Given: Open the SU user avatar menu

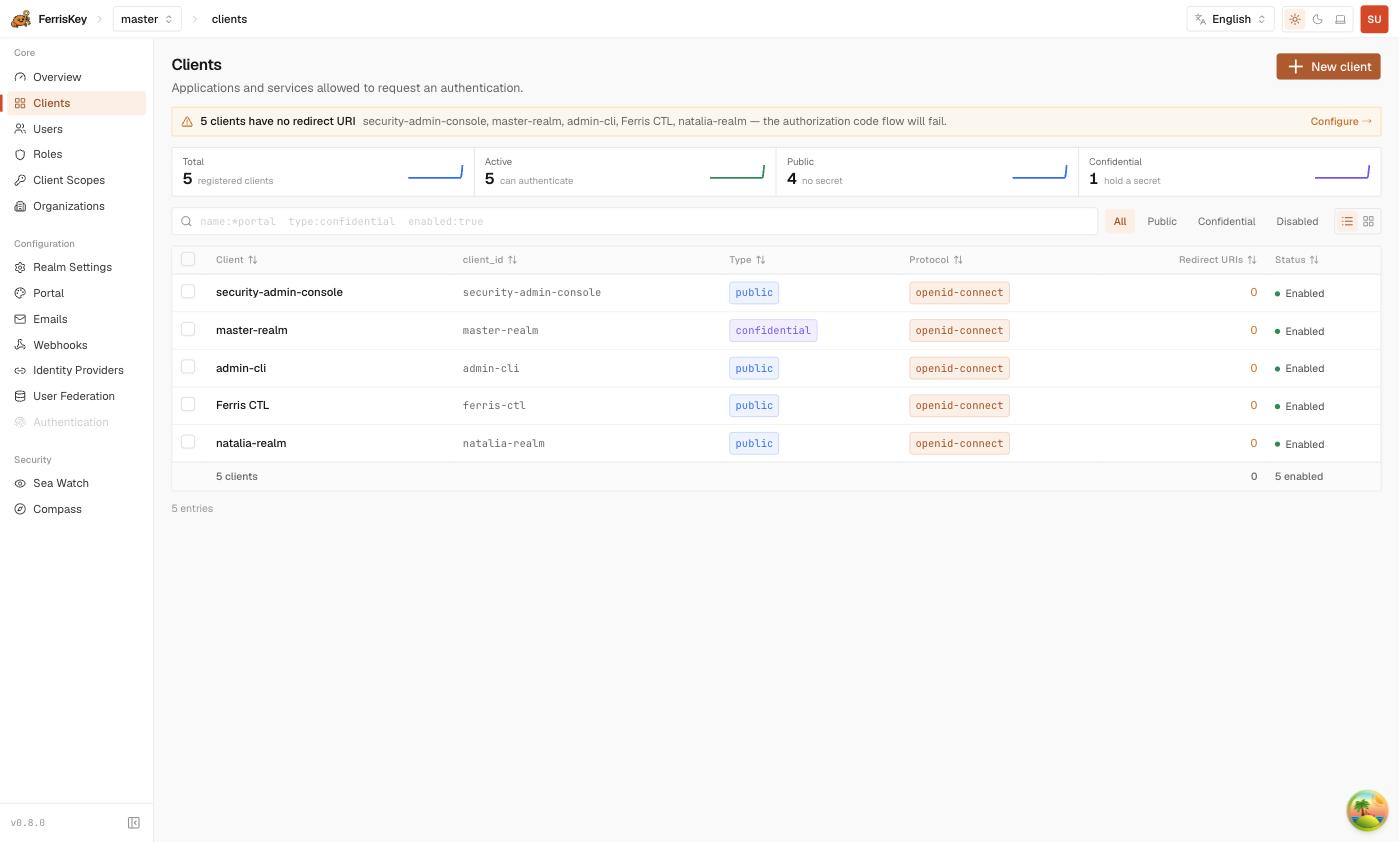Looking at the screenshot, I should click(x=1374, y=19).
